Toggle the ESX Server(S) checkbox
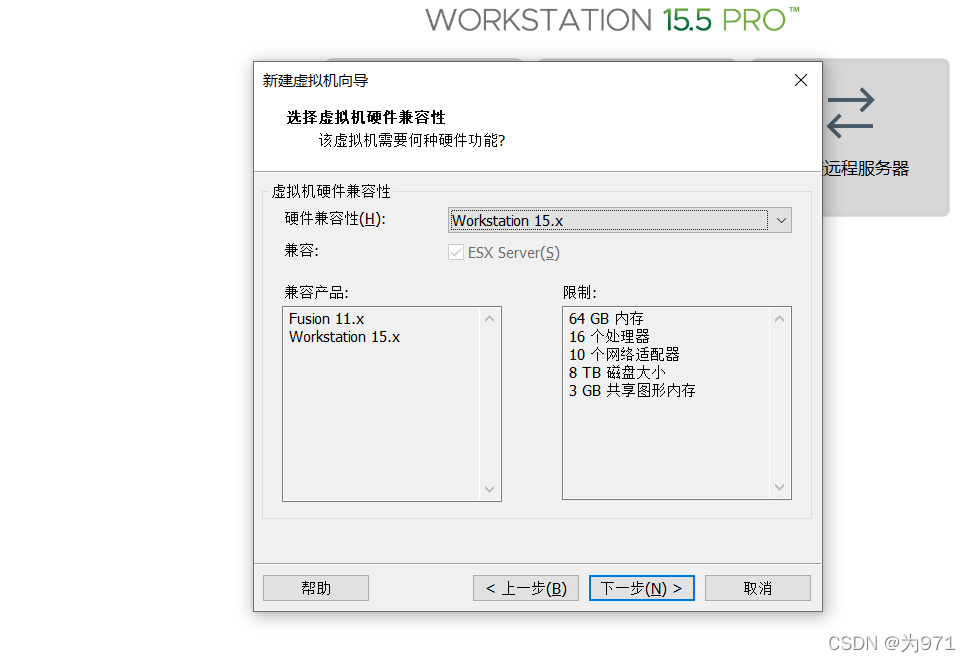The image size is (971, 662). coord(456,252)
